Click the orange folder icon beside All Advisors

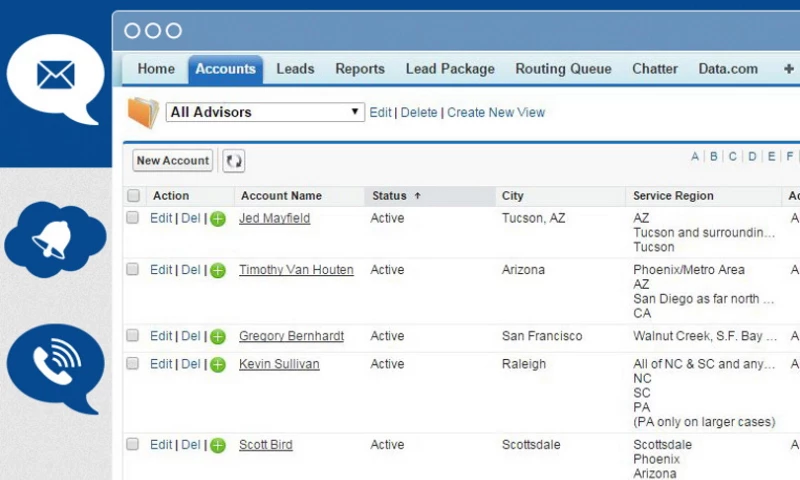click(143, 112)
